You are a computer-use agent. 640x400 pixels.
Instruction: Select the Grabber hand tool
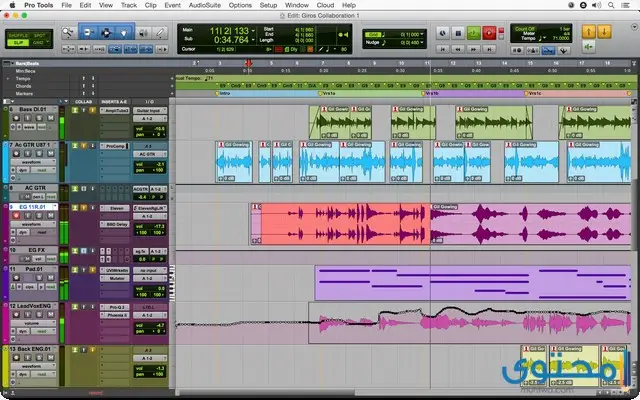point(124,33)
